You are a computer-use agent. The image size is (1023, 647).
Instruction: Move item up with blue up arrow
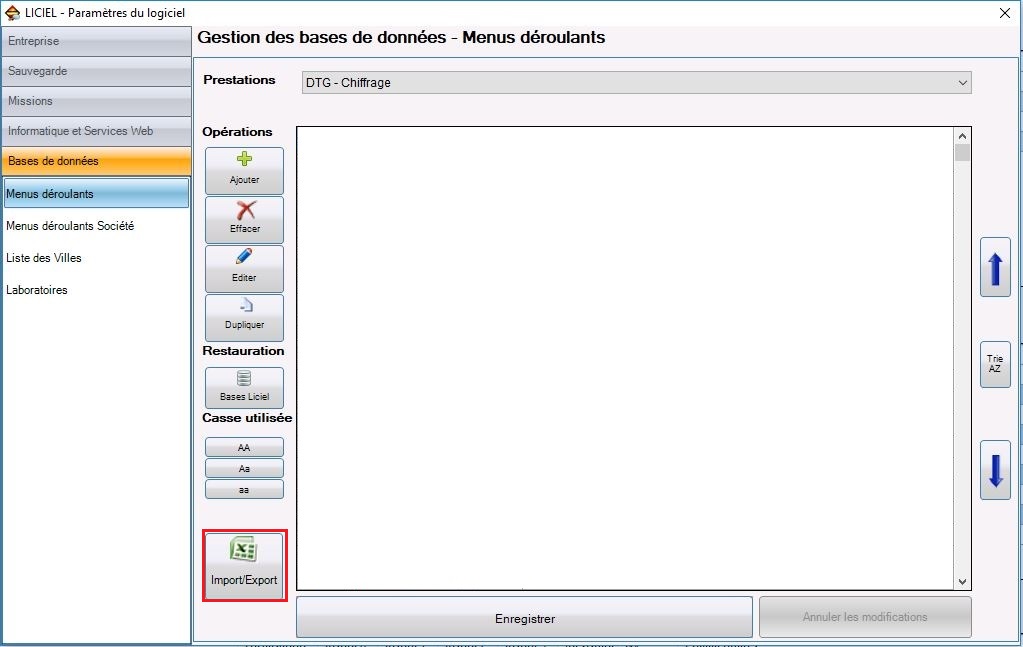click(x=995, y=267)
